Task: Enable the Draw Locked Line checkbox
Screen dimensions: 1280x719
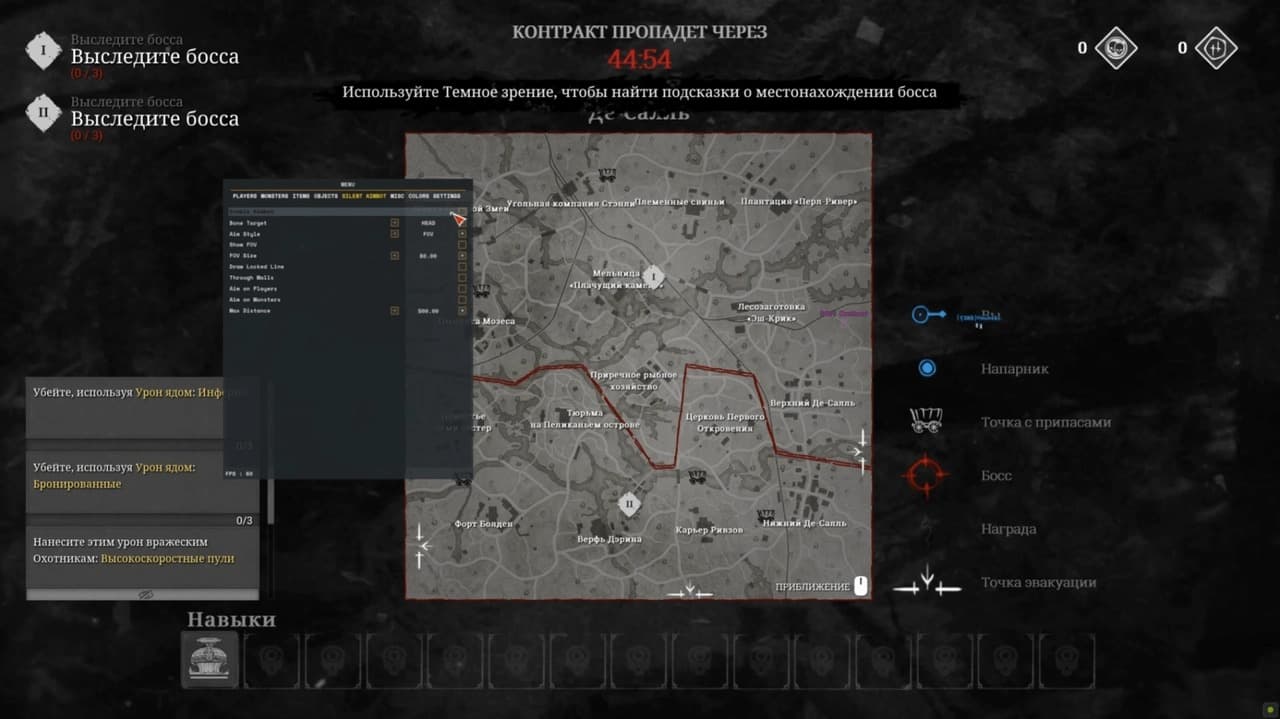Action: click(x=462, y=267)
